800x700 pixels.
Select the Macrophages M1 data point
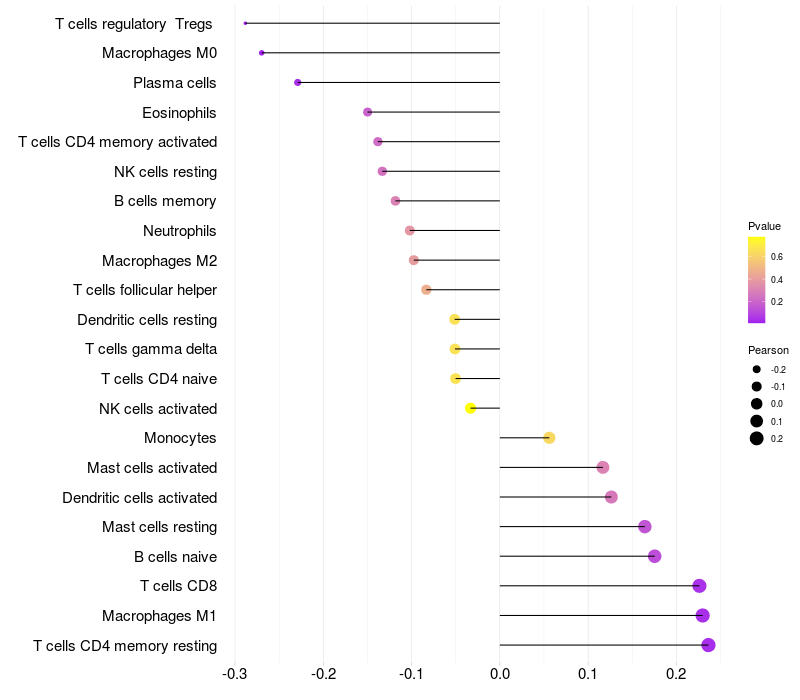(x=702, y=615)
